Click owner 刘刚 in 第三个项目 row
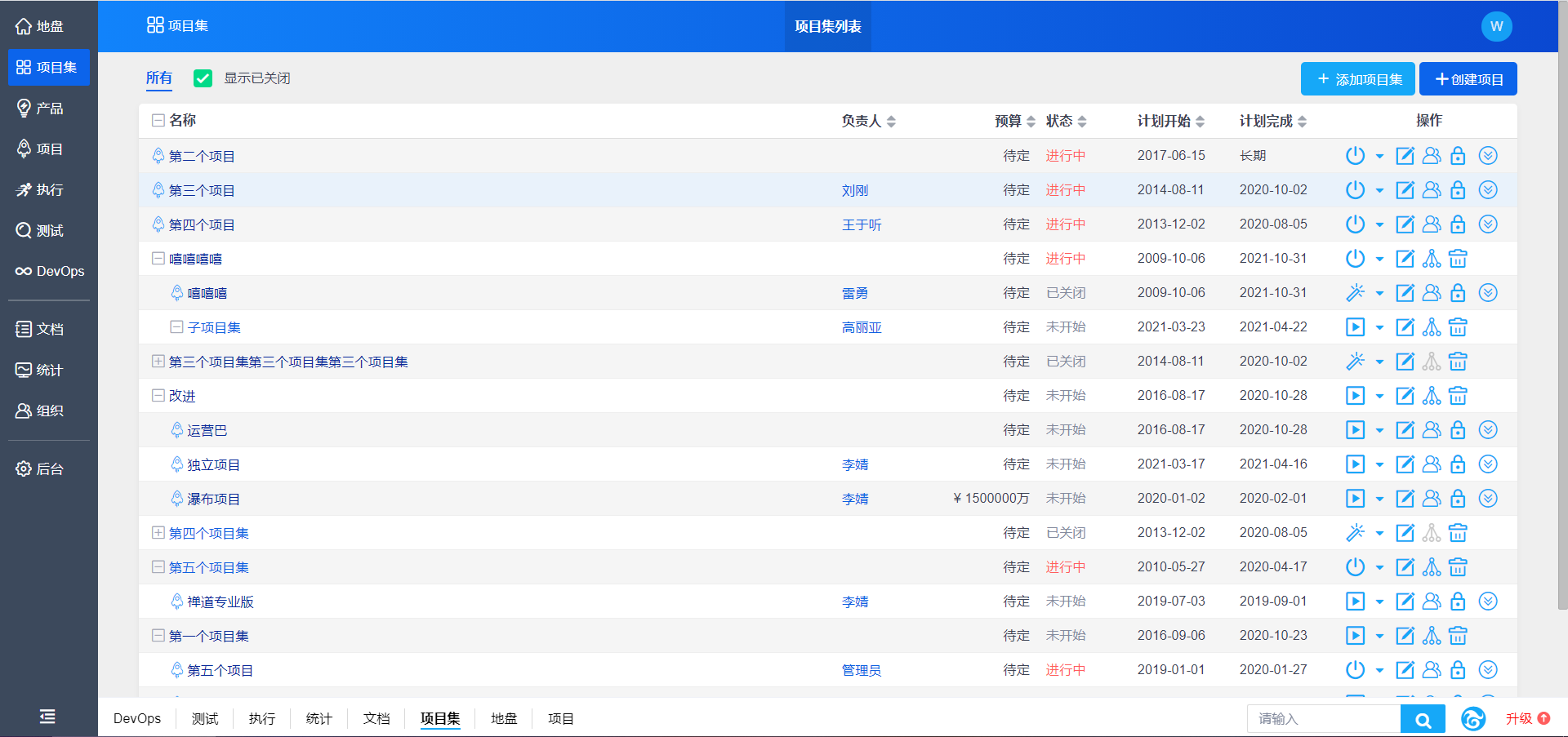 pyautogui.click(x=855, y=190)
